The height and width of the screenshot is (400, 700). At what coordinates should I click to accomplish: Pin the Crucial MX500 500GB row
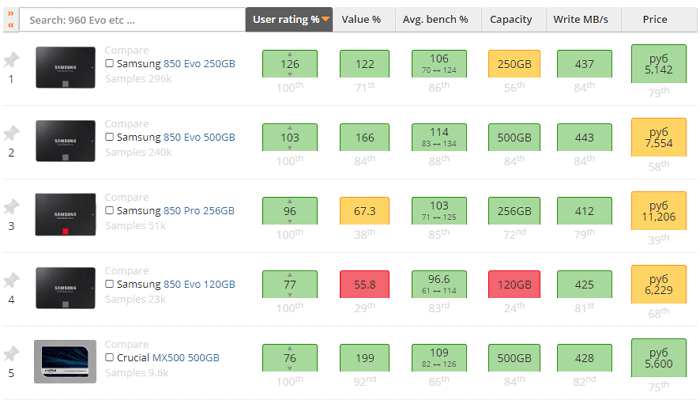(11, 354)
